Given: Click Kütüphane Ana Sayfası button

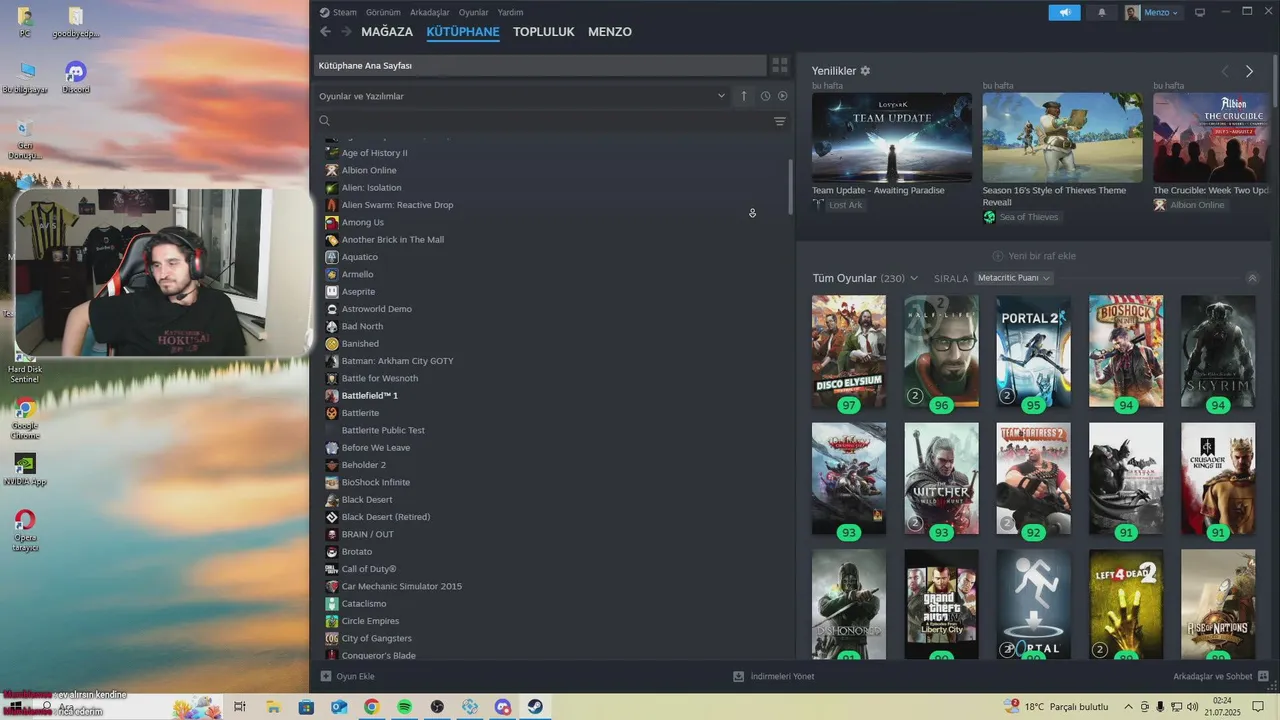Looking at the screenshot, I should [539, 65].
